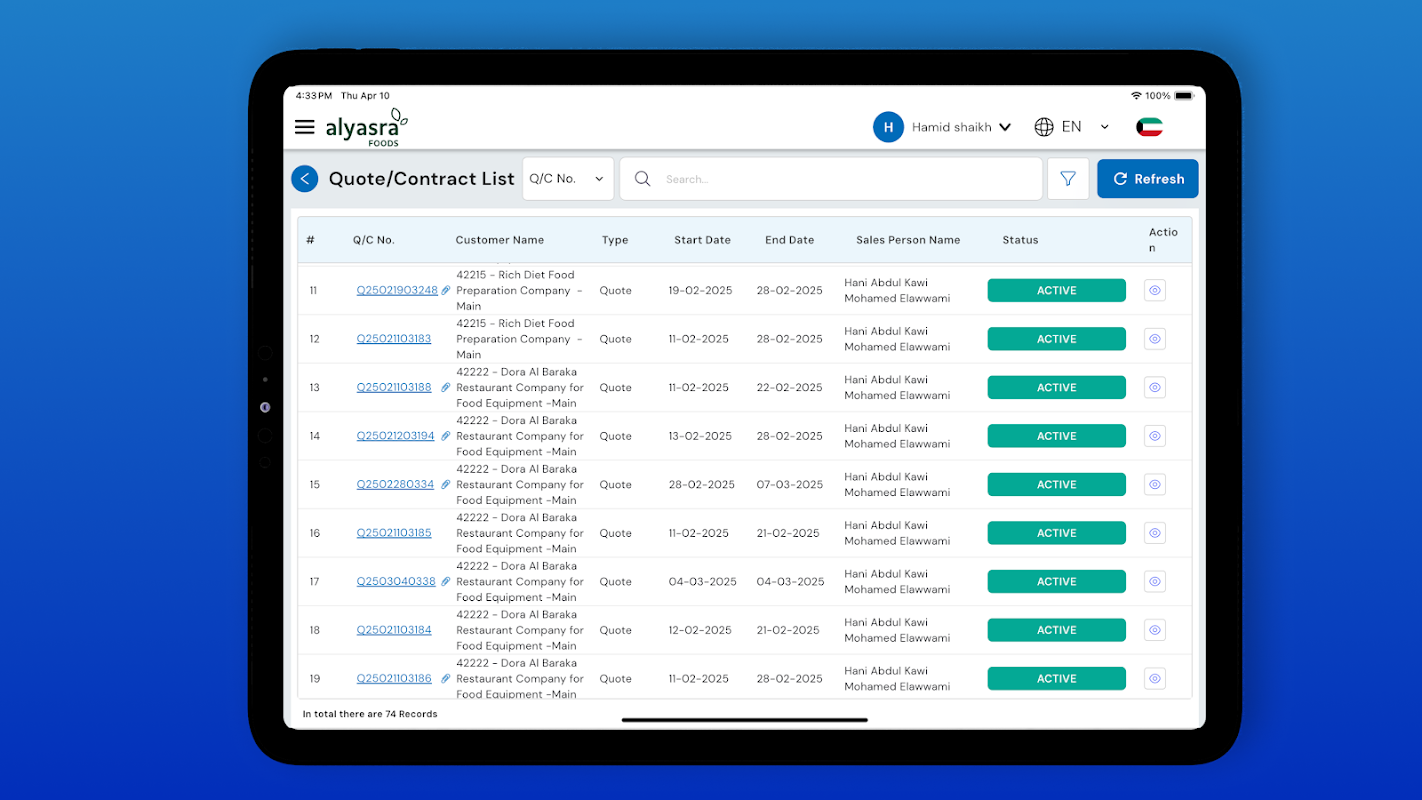This screenshot has width=1422, height=800.
Task: Click the Q/C No. column header
Action: point(374,240)
